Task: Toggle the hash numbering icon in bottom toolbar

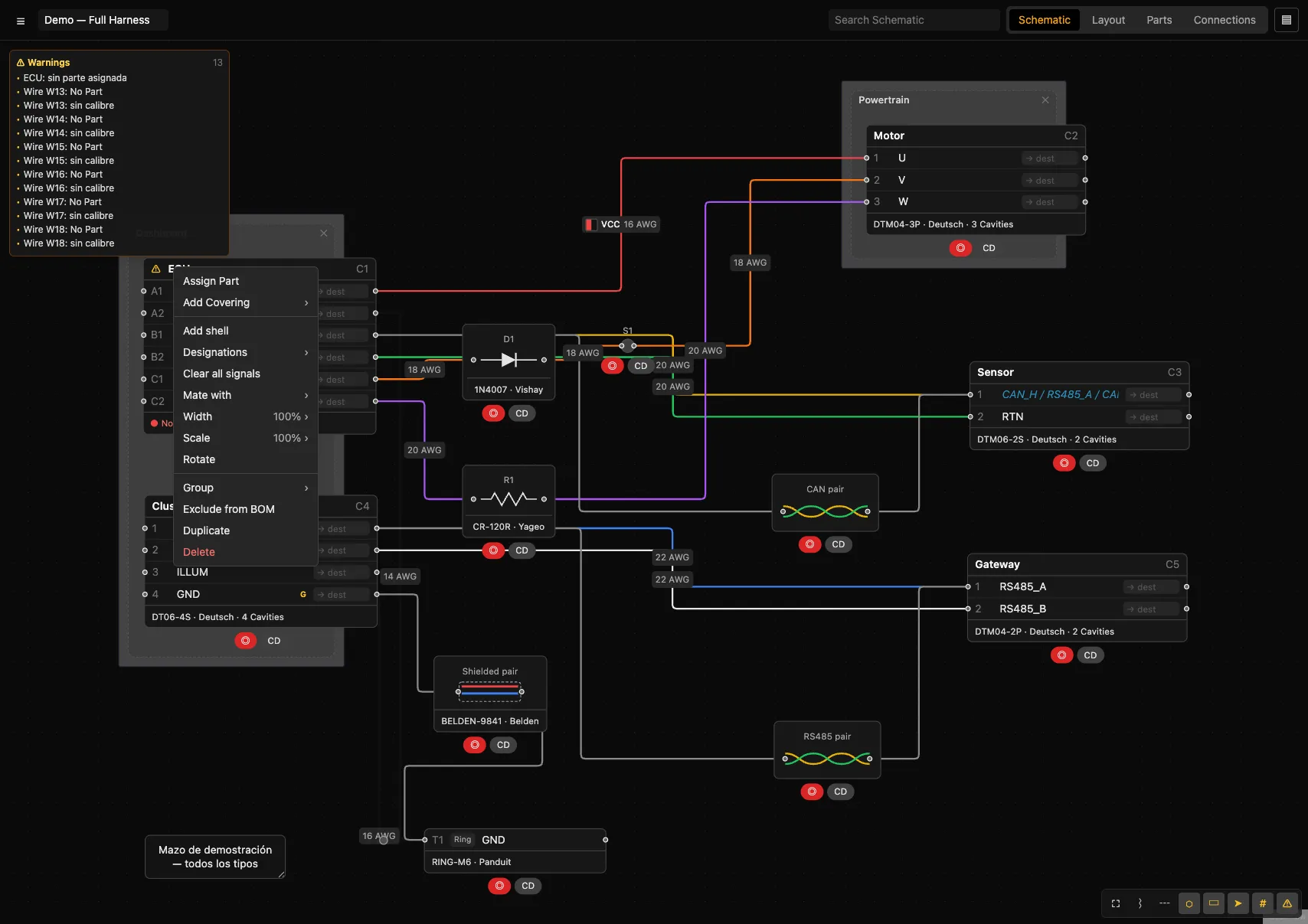Action: coord(1263,903)
